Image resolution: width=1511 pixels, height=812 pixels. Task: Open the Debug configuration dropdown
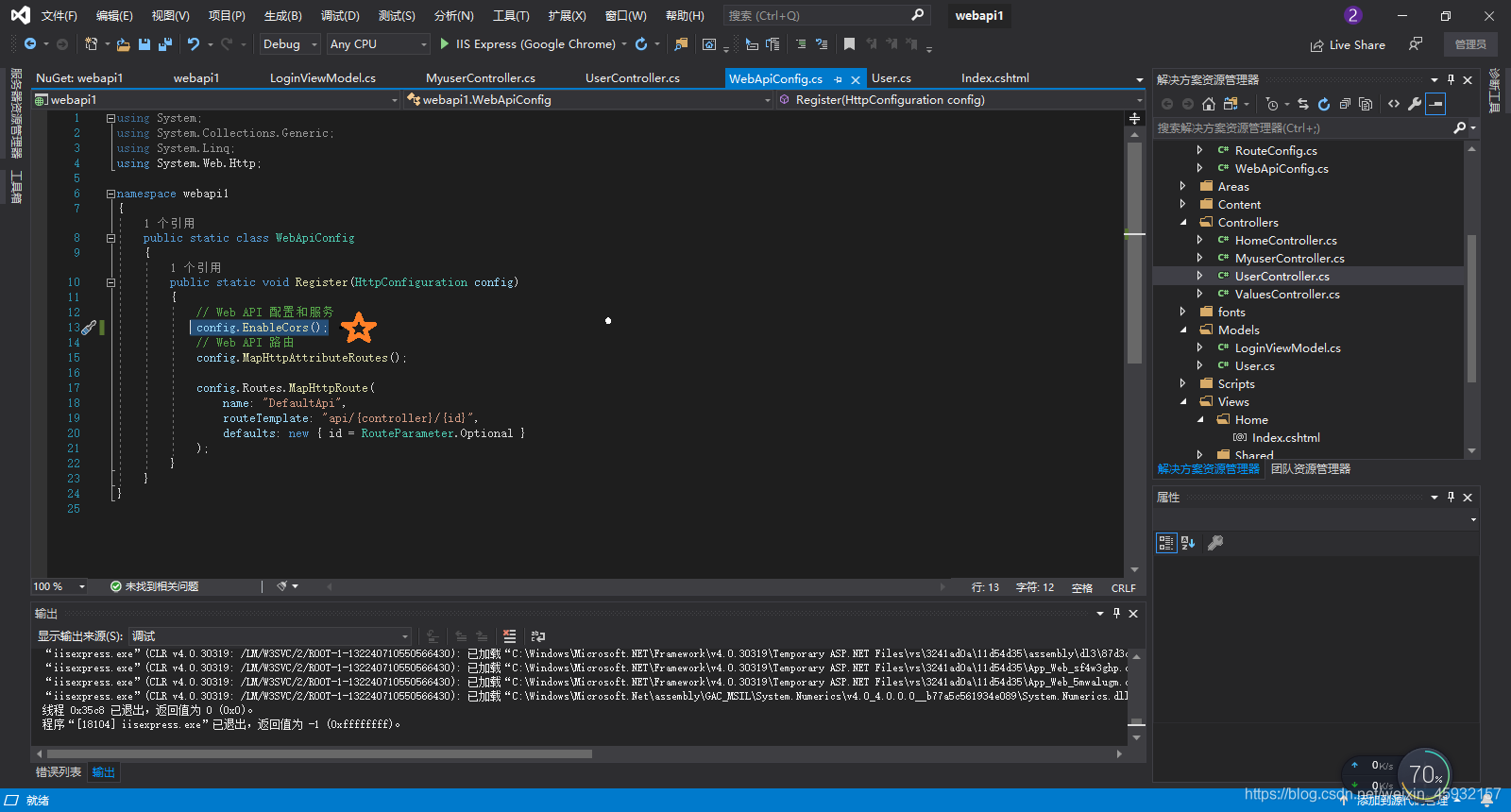[289, 44]
